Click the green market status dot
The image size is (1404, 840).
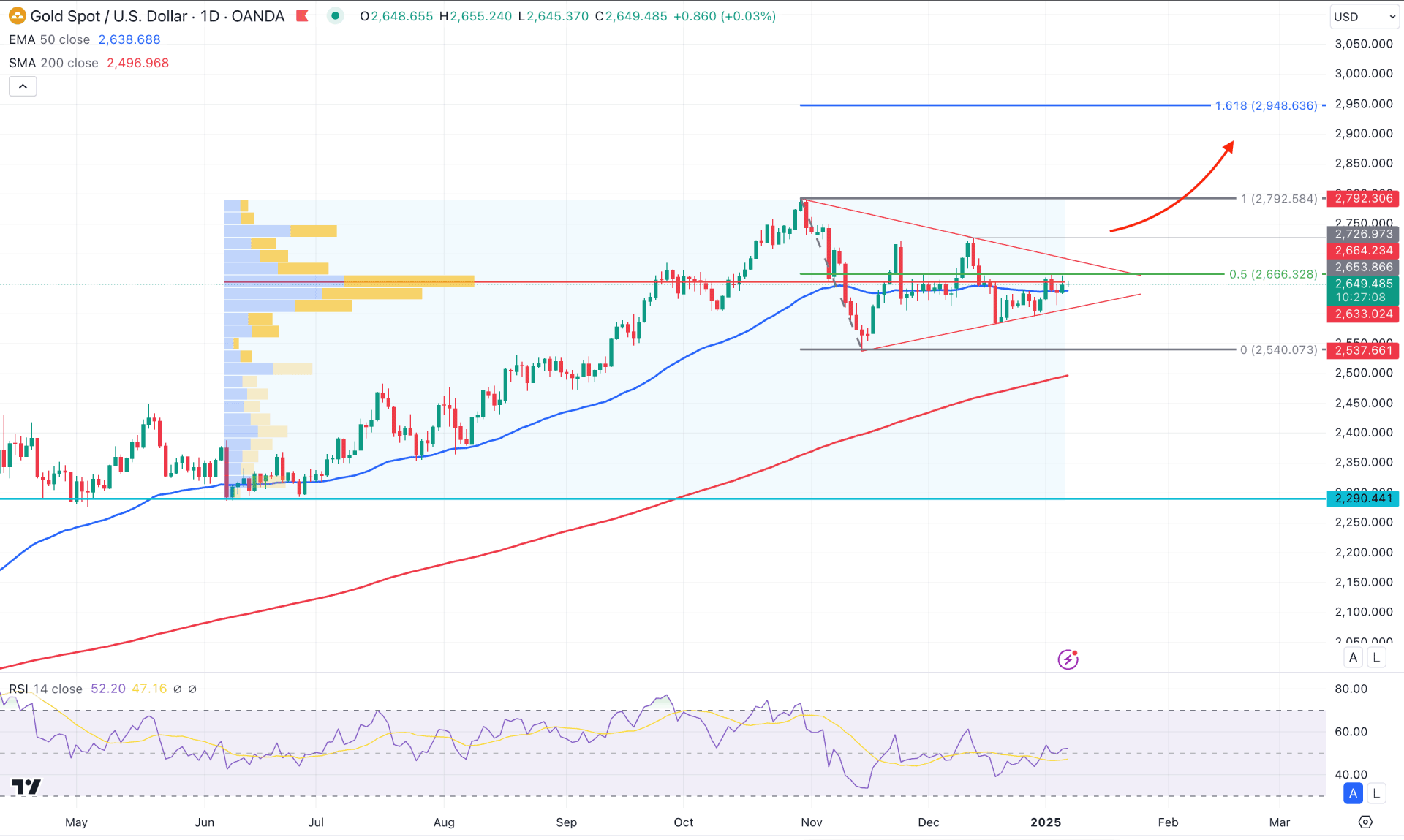click(335, 16)
